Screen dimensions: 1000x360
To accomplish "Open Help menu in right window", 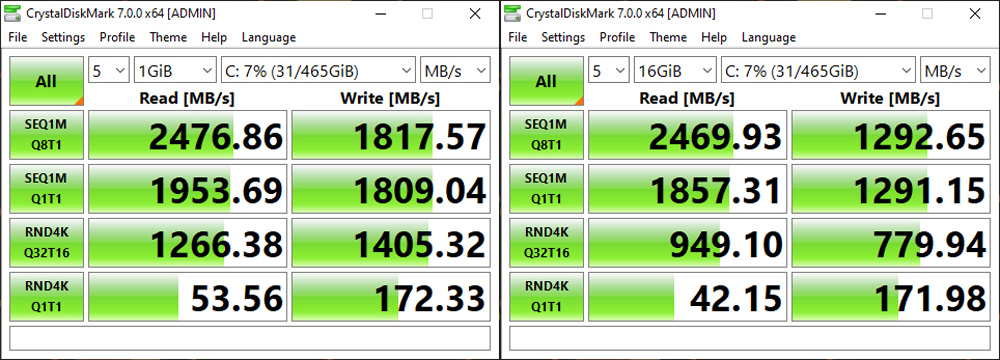I will pyautogui.click(x=714, y=38).
